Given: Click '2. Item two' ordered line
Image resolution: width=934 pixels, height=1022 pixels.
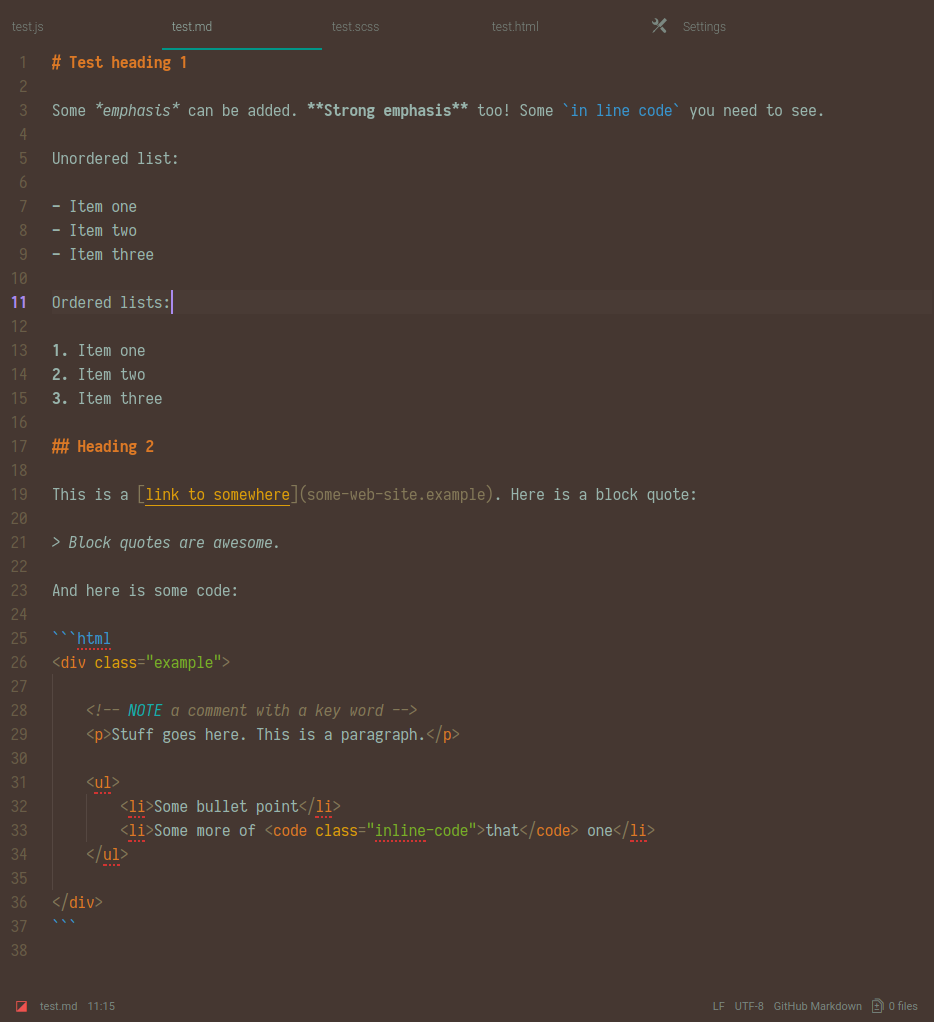Looking at the screenshot, I should tap(98, 375).
